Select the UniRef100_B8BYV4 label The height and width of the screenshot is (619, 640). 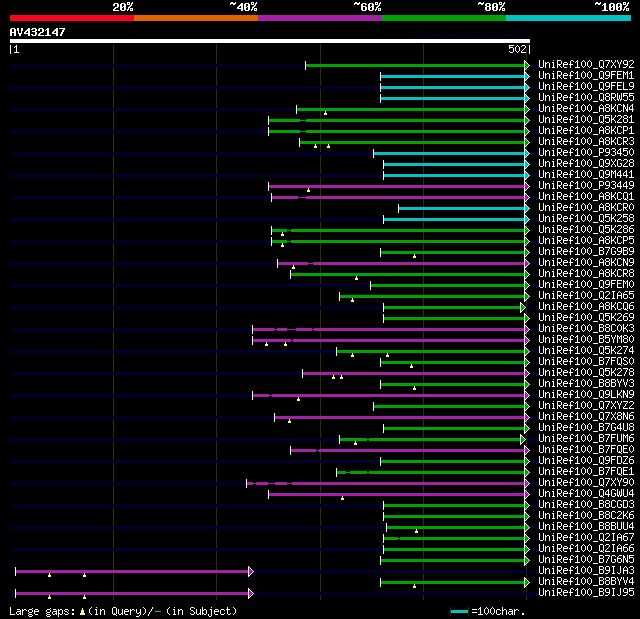586,582
